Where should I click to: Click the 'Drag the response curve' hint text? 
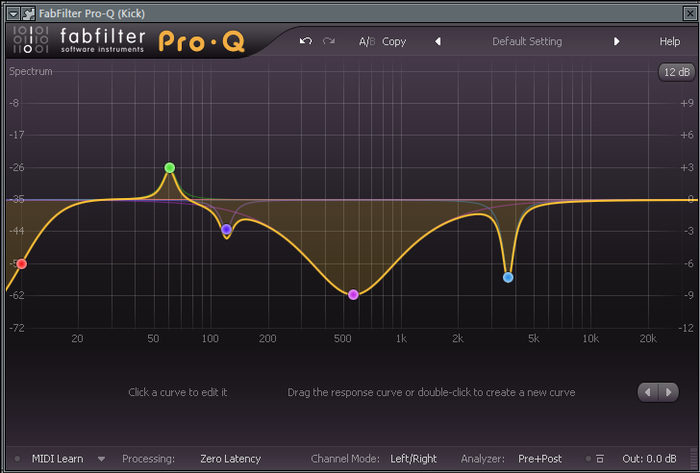[431, 393]
